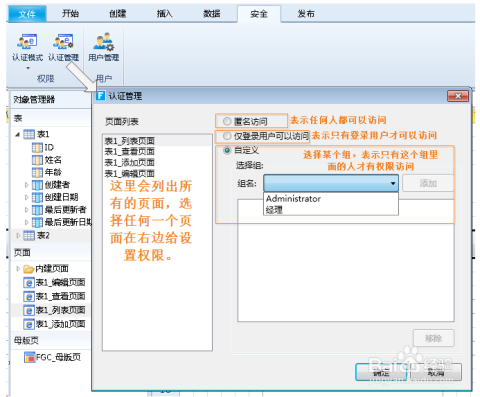Select 创建日期 column icon
480x397 pixels.
[37, 197]
